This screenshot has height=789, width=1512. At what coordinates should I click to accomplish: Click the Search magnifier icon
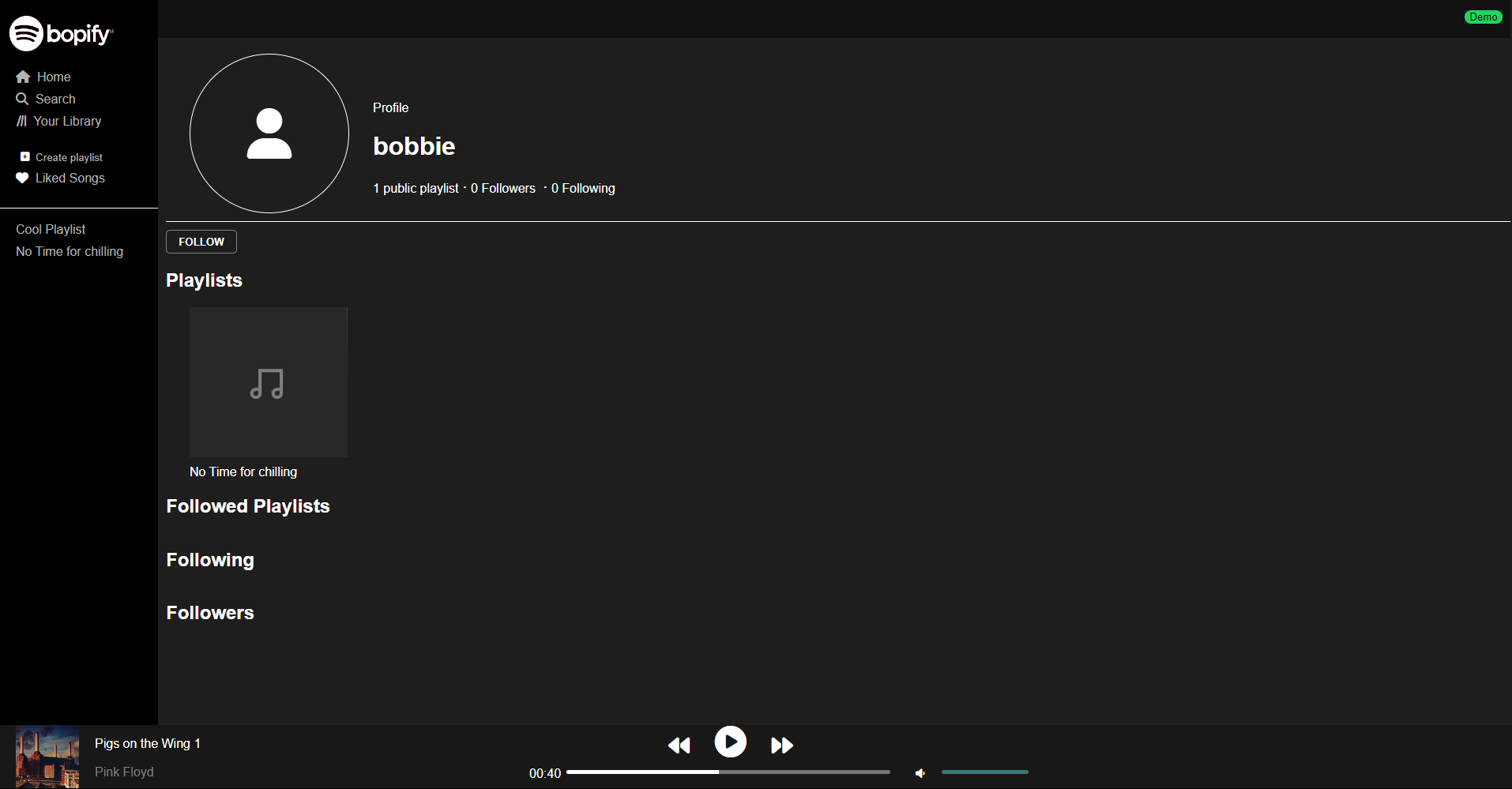point(22,99)
